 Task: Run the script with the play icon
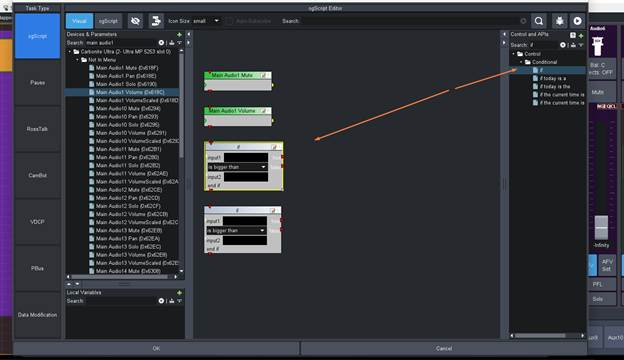tap(577, 21)
